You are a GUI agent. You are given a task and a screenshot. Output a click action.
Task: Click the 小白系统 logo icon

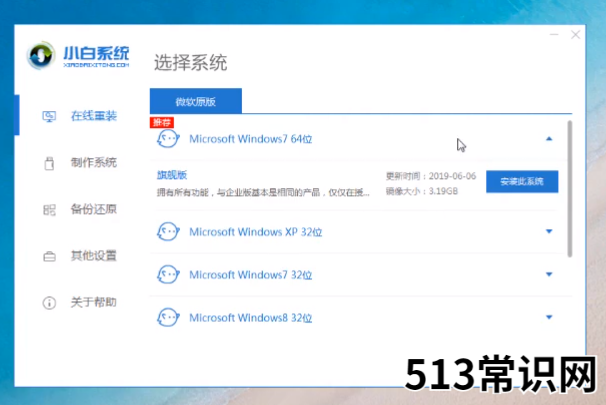click(x=41, y=56)
